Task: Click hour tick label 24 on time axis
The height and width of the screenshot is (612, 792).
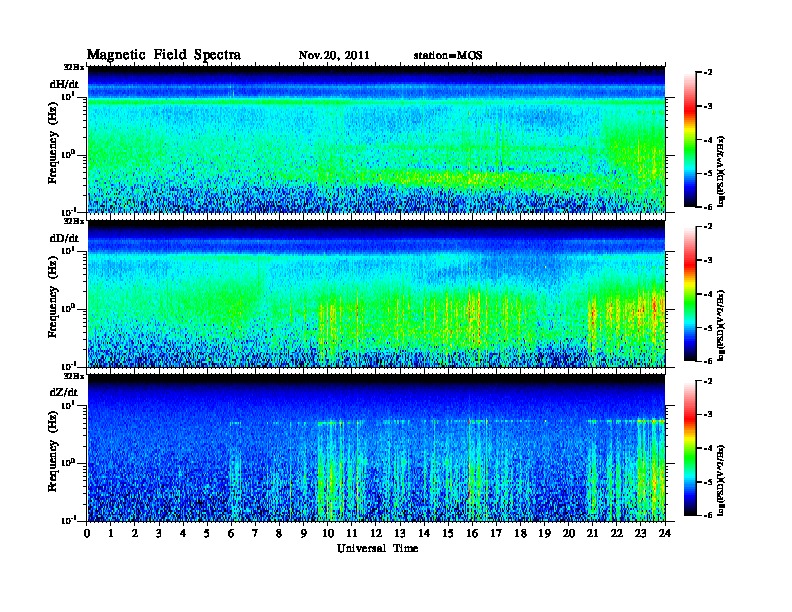Action: (665, 534)
